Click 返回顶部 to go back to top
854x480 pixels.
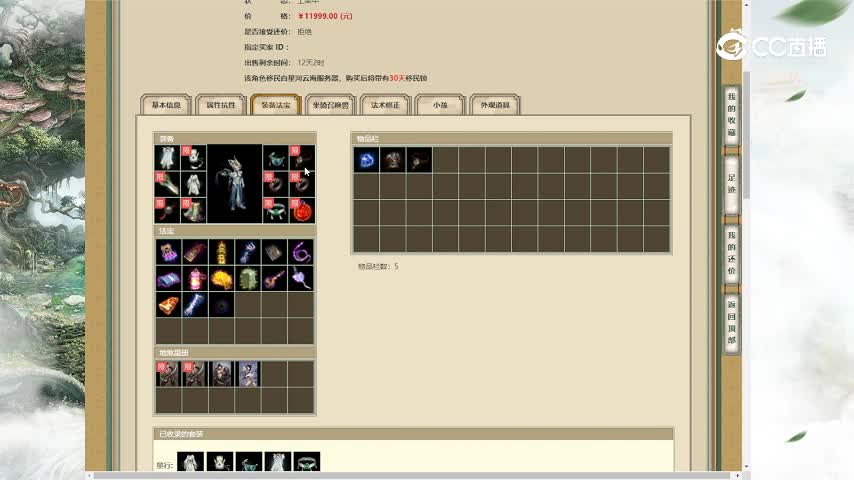(x=731, y=322)
